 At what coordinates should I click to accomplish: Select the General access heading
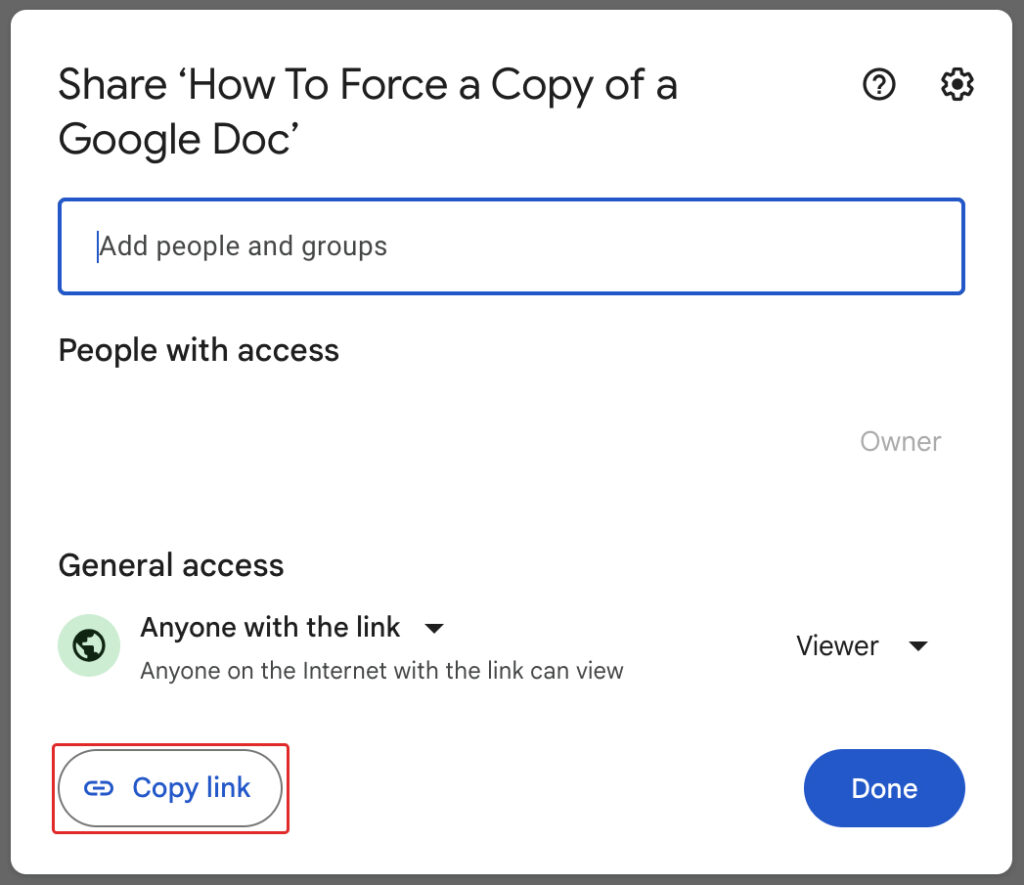[x=171, y=565]
